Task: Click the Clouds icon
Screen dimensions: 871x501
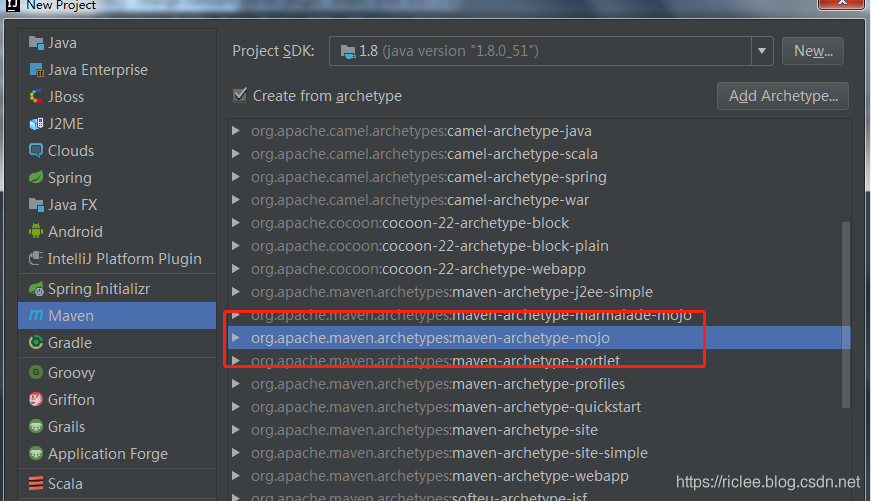Action: pos(36,151)
